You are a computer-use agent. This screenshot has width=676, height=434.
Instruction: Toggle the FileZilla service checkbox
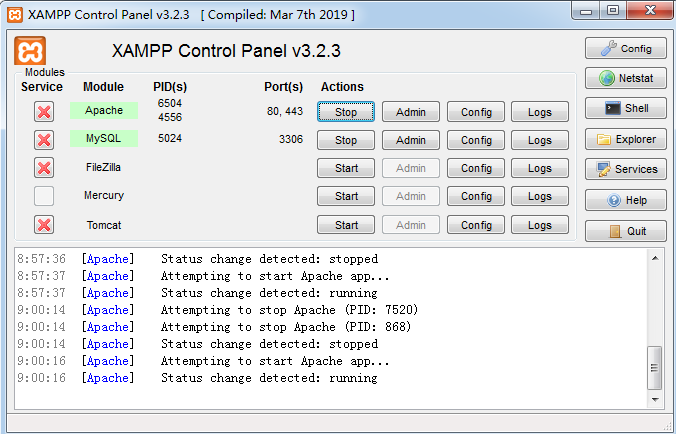pos(44,168)
